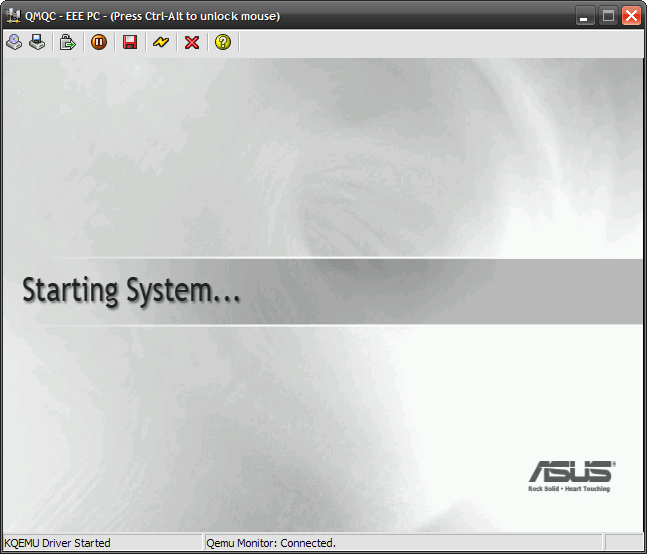Click 'Qemu Monitor: Connected.' status panel
This screenshot has height=554, width=648.
(x=271, y=543)
